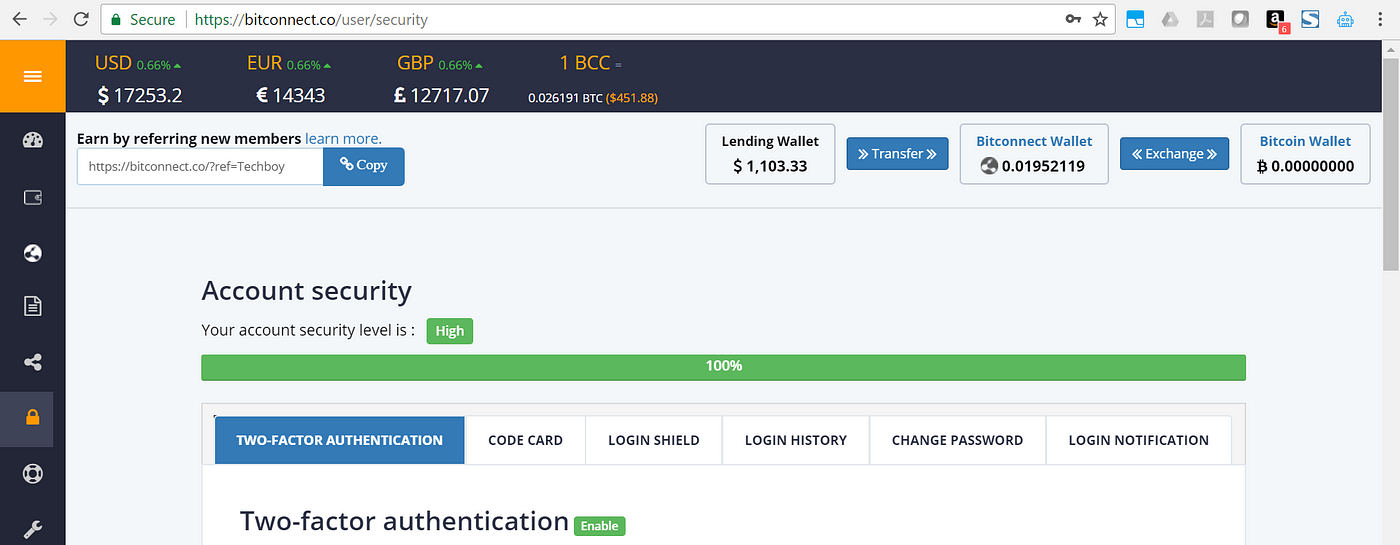This screenshot has width=1400, height=545.
Task: Switch to the Code Card tab
Action: 525,440
